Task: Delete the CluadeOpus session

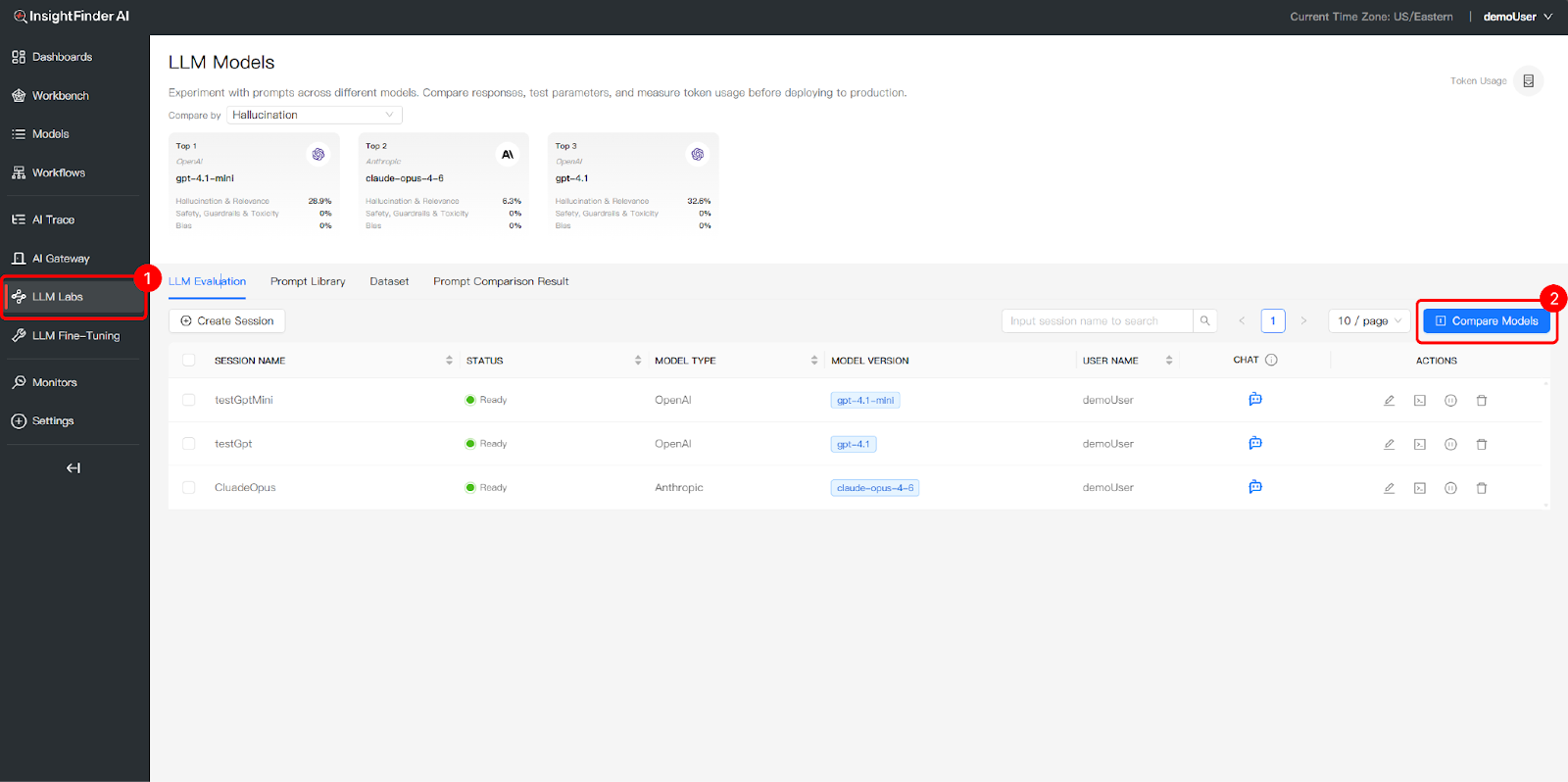Action: coord(1481,488)
